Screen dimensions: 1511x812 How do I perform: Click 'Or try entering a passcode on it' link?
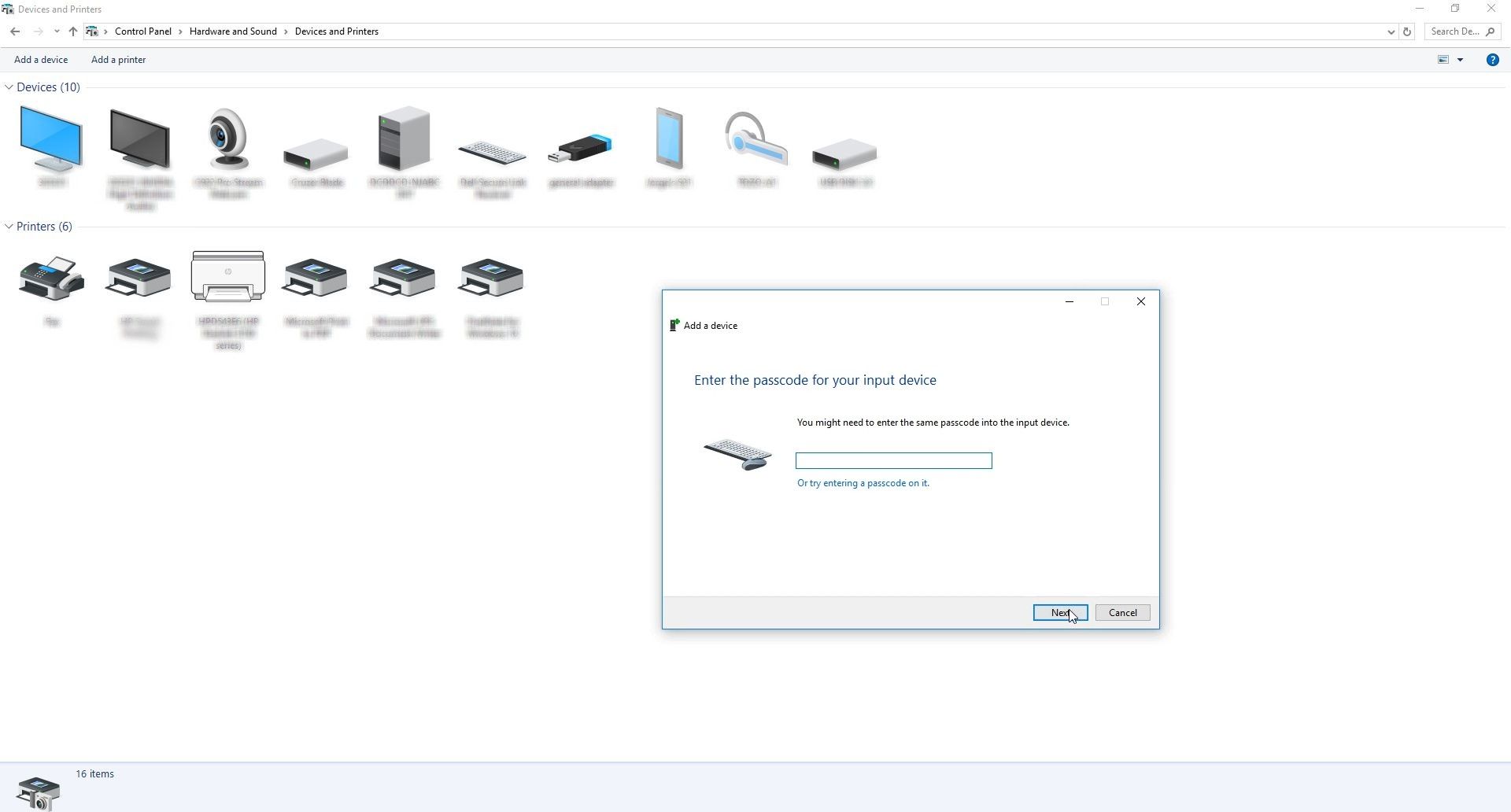[863, 483]
